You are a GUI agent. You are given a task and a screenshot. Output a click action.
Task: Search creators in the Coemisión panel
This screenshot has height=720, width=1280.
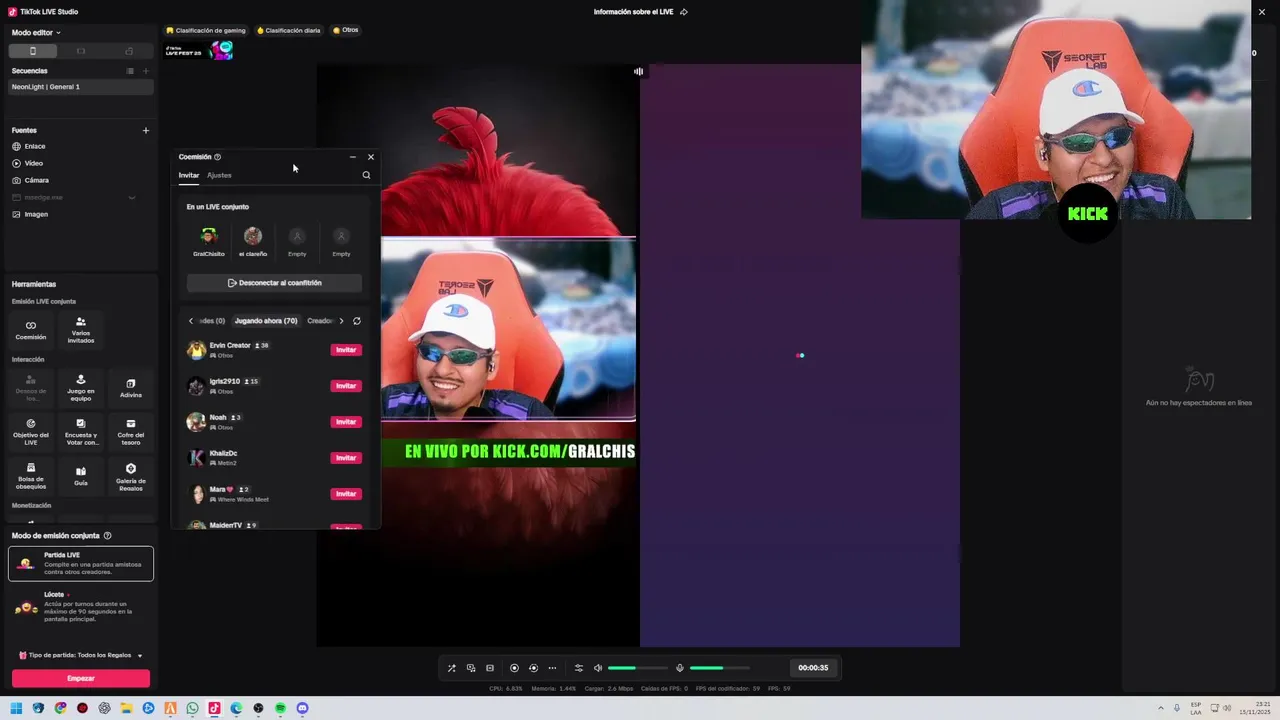pyautogui.click(x=366, y=175)
